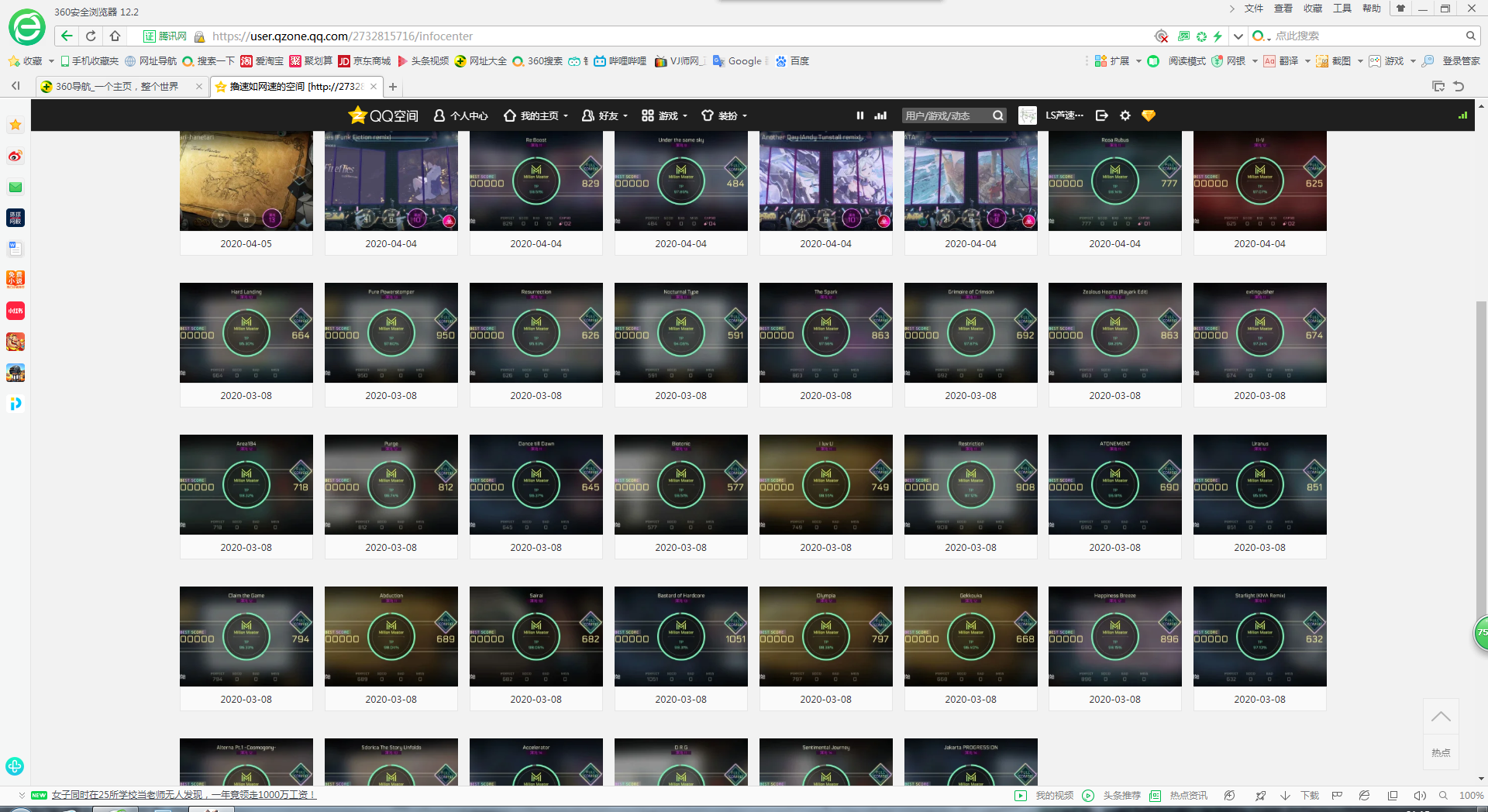Open the green mail sidebar icon

pos(15,187)
